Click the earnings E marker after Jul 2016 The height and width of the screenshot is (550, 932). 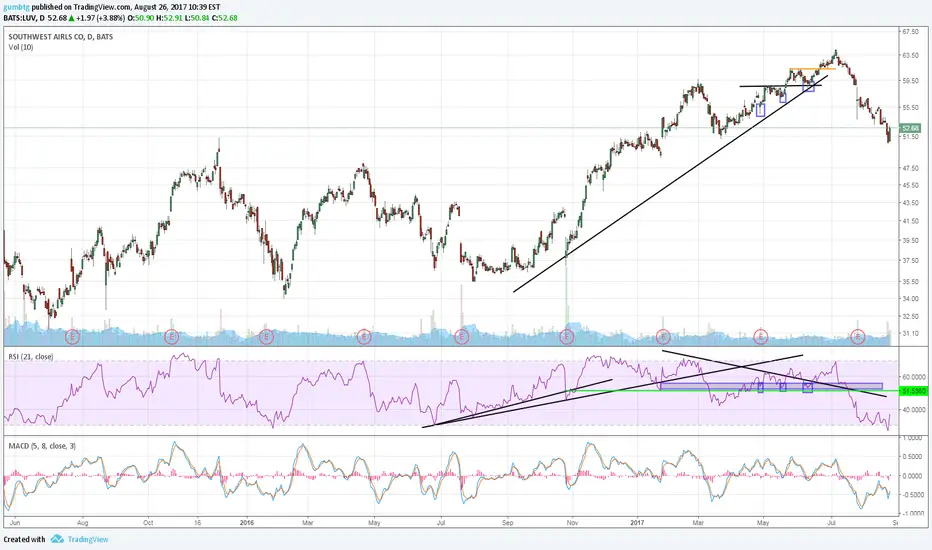(461, 337)
